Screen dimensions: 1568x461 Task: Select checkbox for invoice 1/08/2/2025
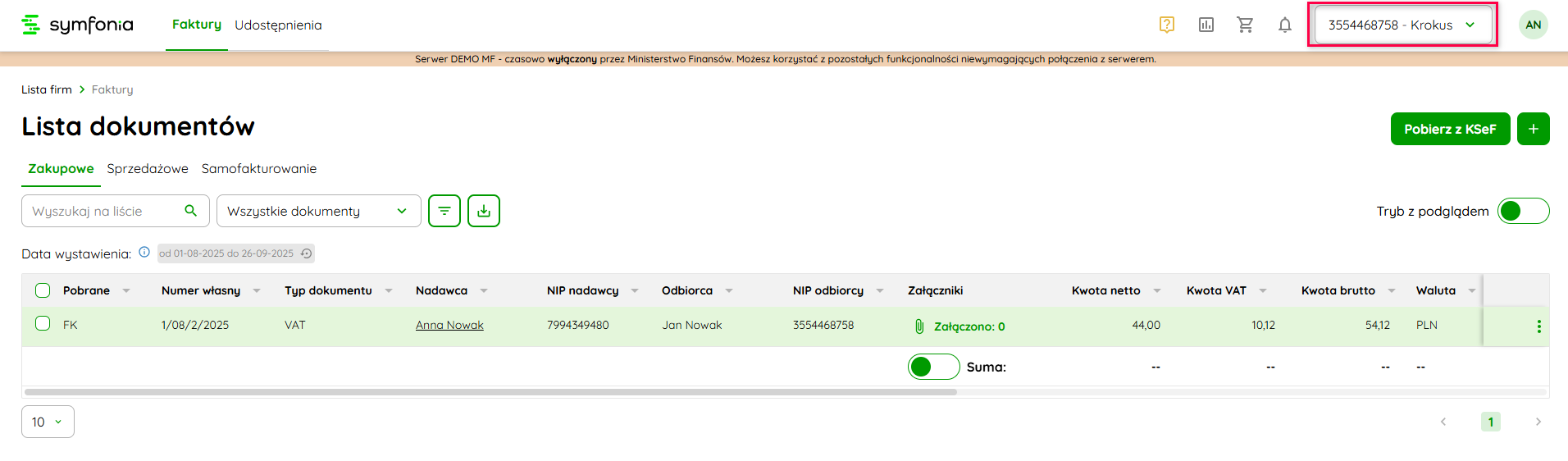(43, 324)
